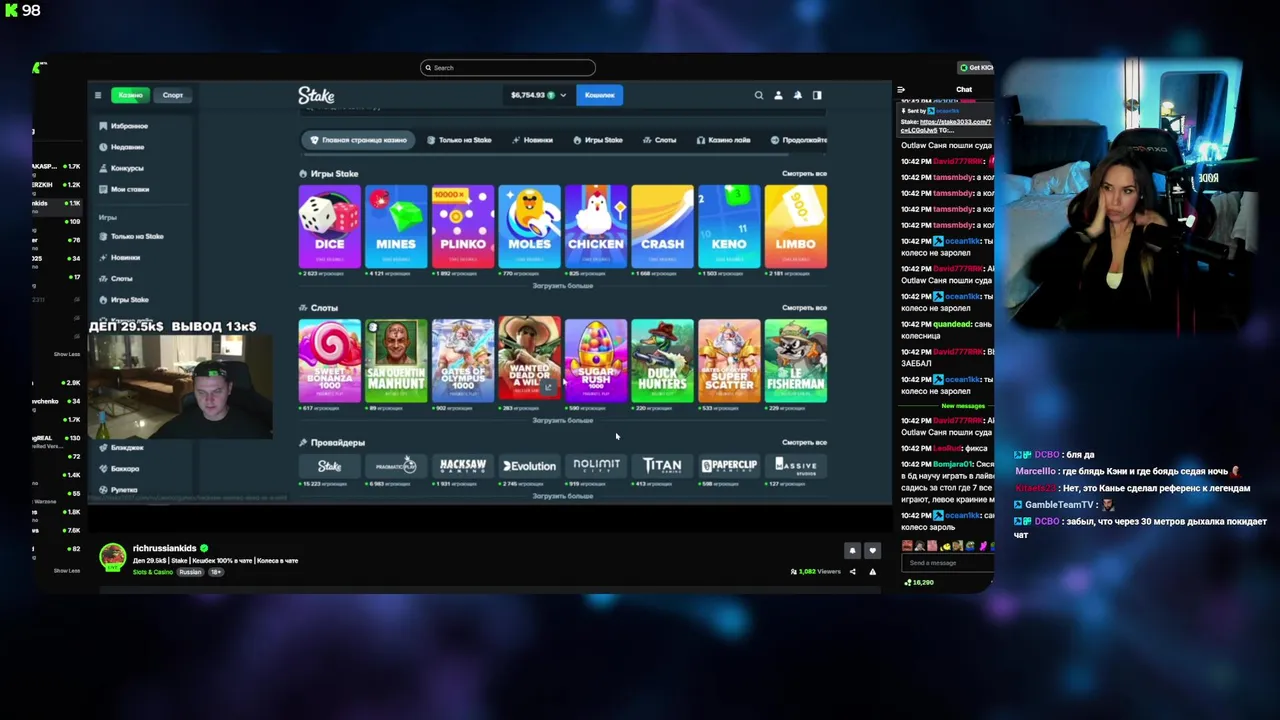Click the stake3033.com pinned chat link
This screenshot has height=720, width=1280.
pyautogui.click(x=946, y=125)
